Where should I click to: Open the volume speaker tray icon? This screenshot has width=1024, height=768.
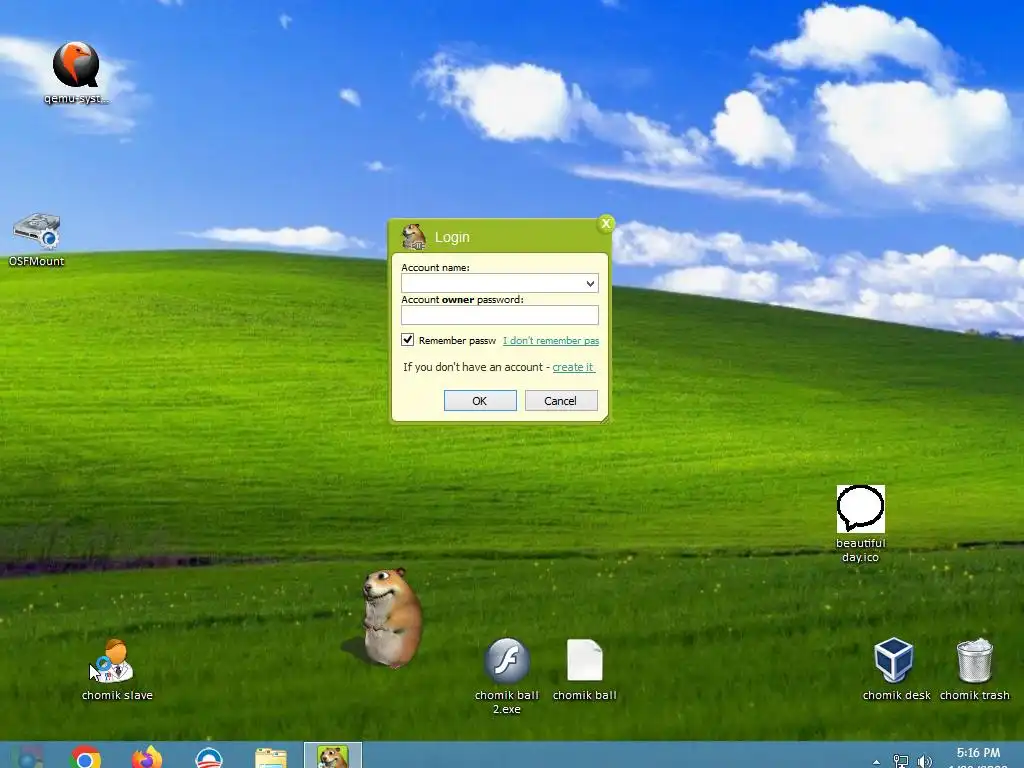[x=924, y=761]
